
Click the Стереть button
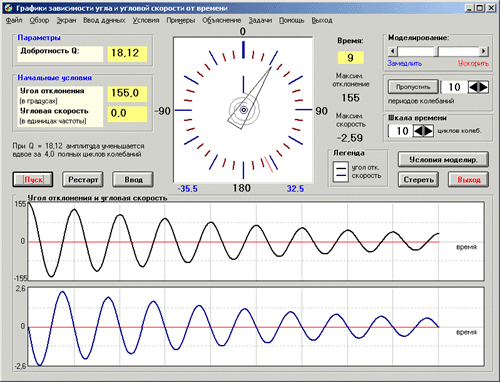(x=418, y=180)
